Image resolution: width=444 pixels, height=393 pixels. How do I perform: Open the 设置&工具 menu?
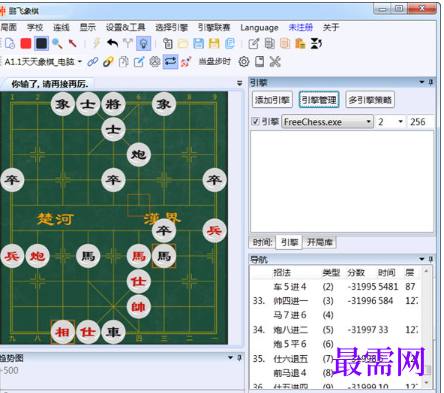point(125,27)
